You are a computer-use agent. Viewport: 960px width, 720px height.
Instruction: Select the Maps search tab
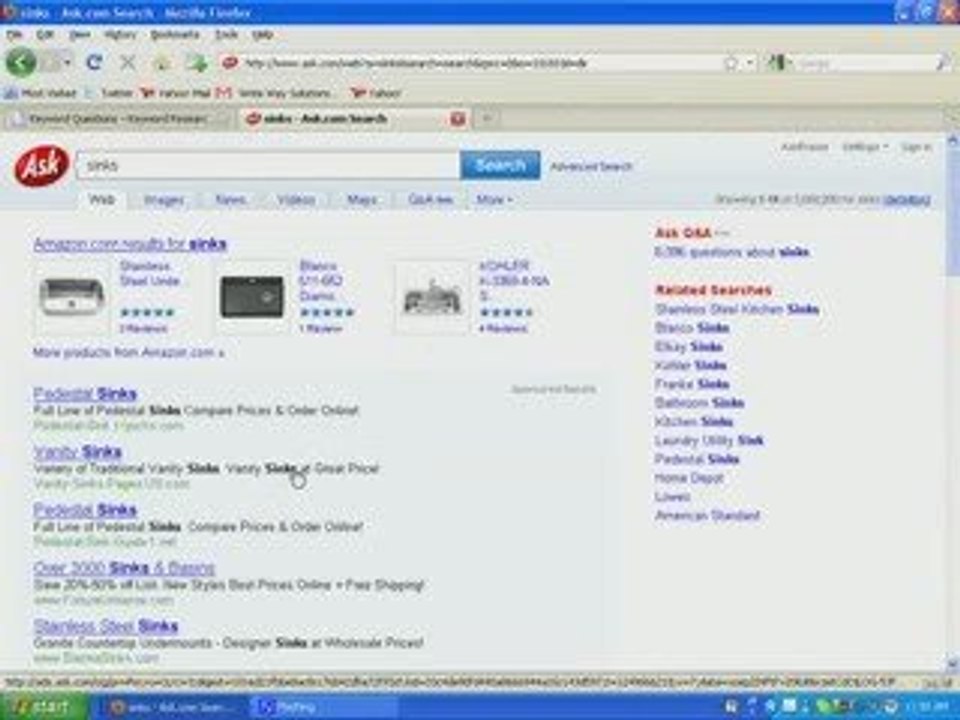click(362, 200)
